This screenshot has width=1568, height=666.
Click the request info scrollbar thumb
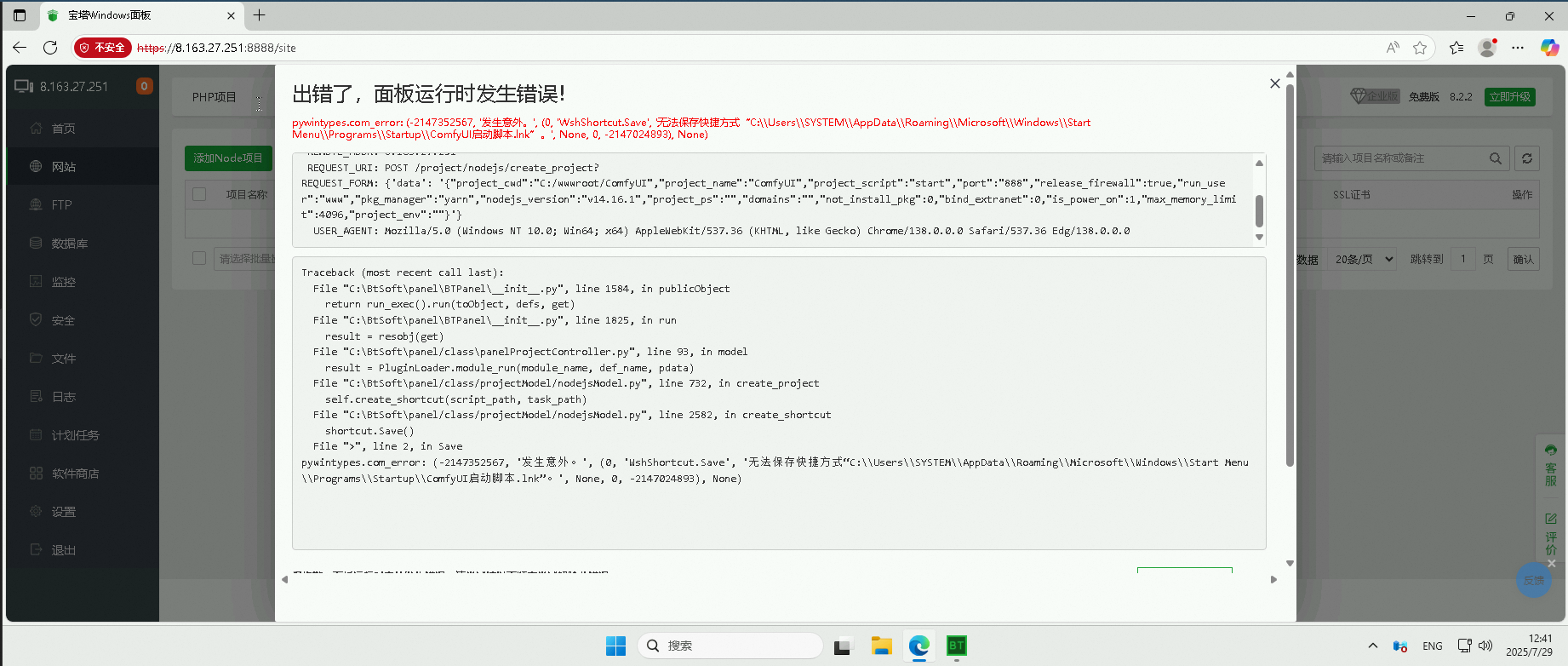[1259, 210]
